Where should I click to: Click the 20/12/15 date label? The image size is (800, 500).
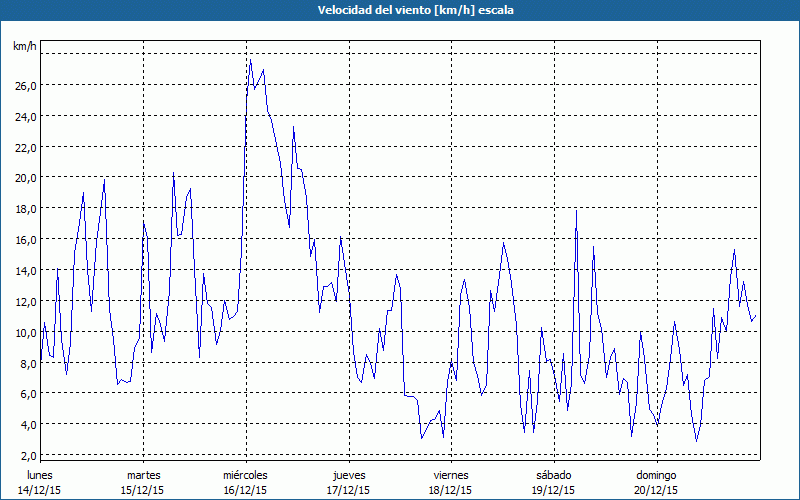click(x=656, y=490)
